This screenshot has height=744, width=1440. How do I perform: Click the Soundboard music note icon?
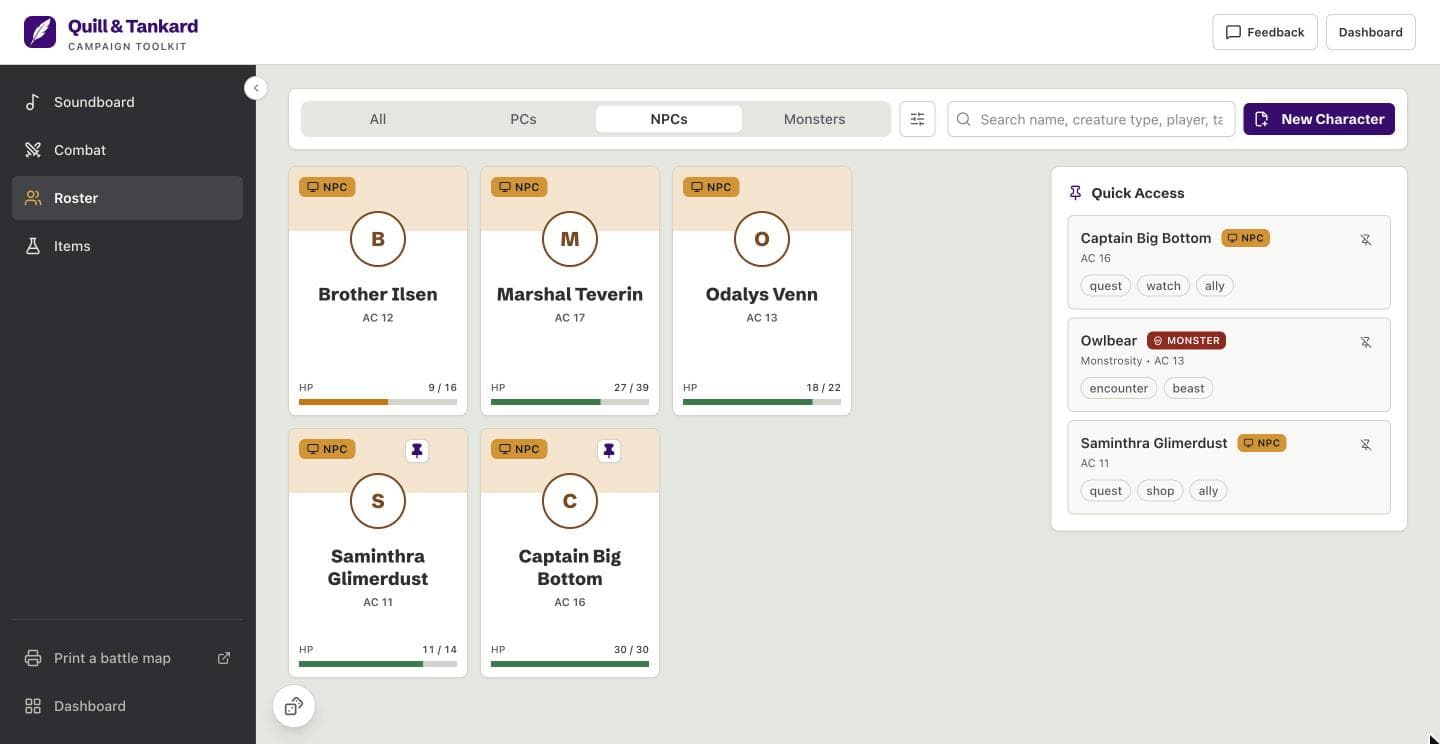point(33,102)
